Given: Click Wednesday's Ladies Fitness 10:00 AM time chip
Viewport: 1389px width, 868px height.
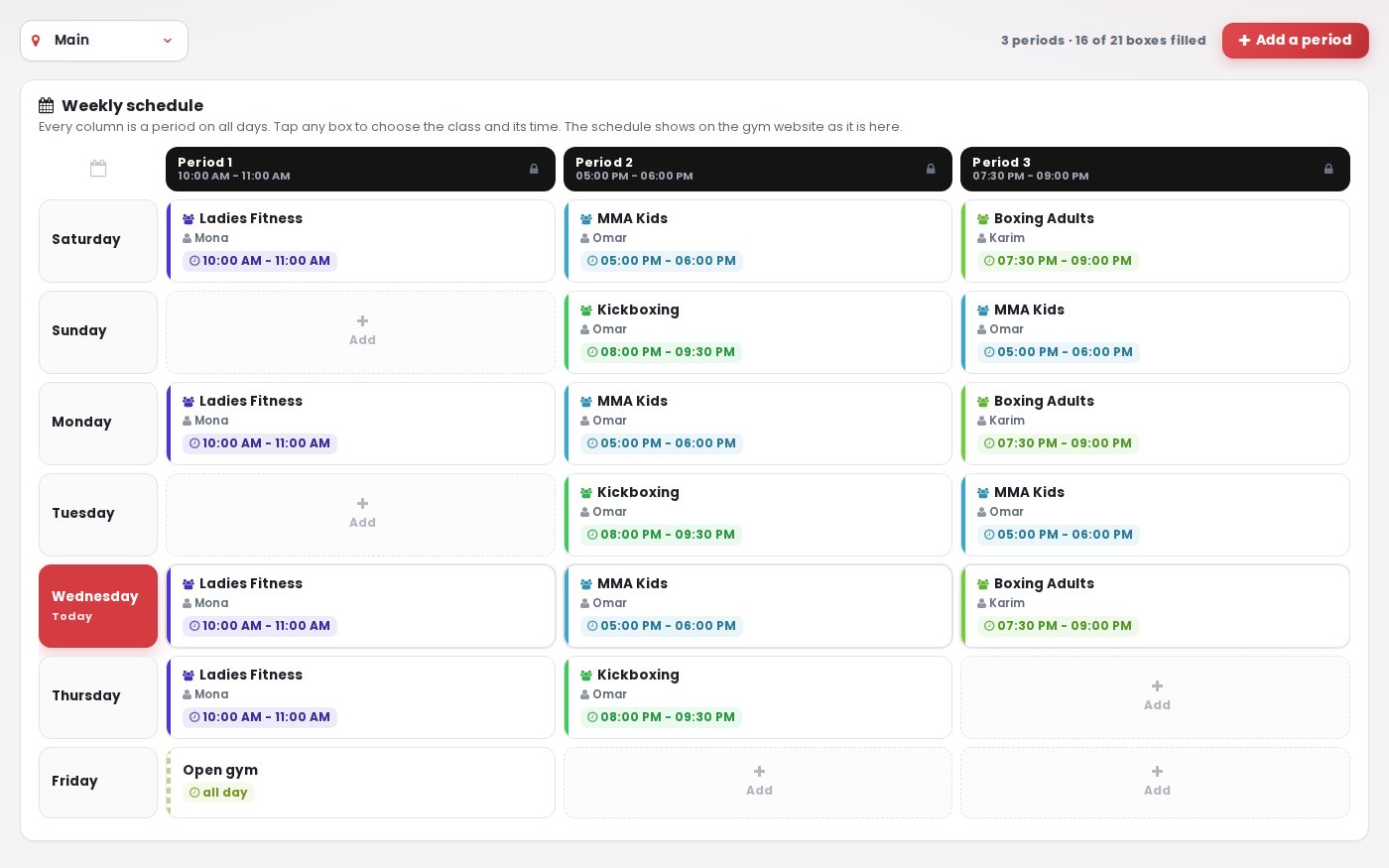Looking at the screenshot, I should coord(260,626).
